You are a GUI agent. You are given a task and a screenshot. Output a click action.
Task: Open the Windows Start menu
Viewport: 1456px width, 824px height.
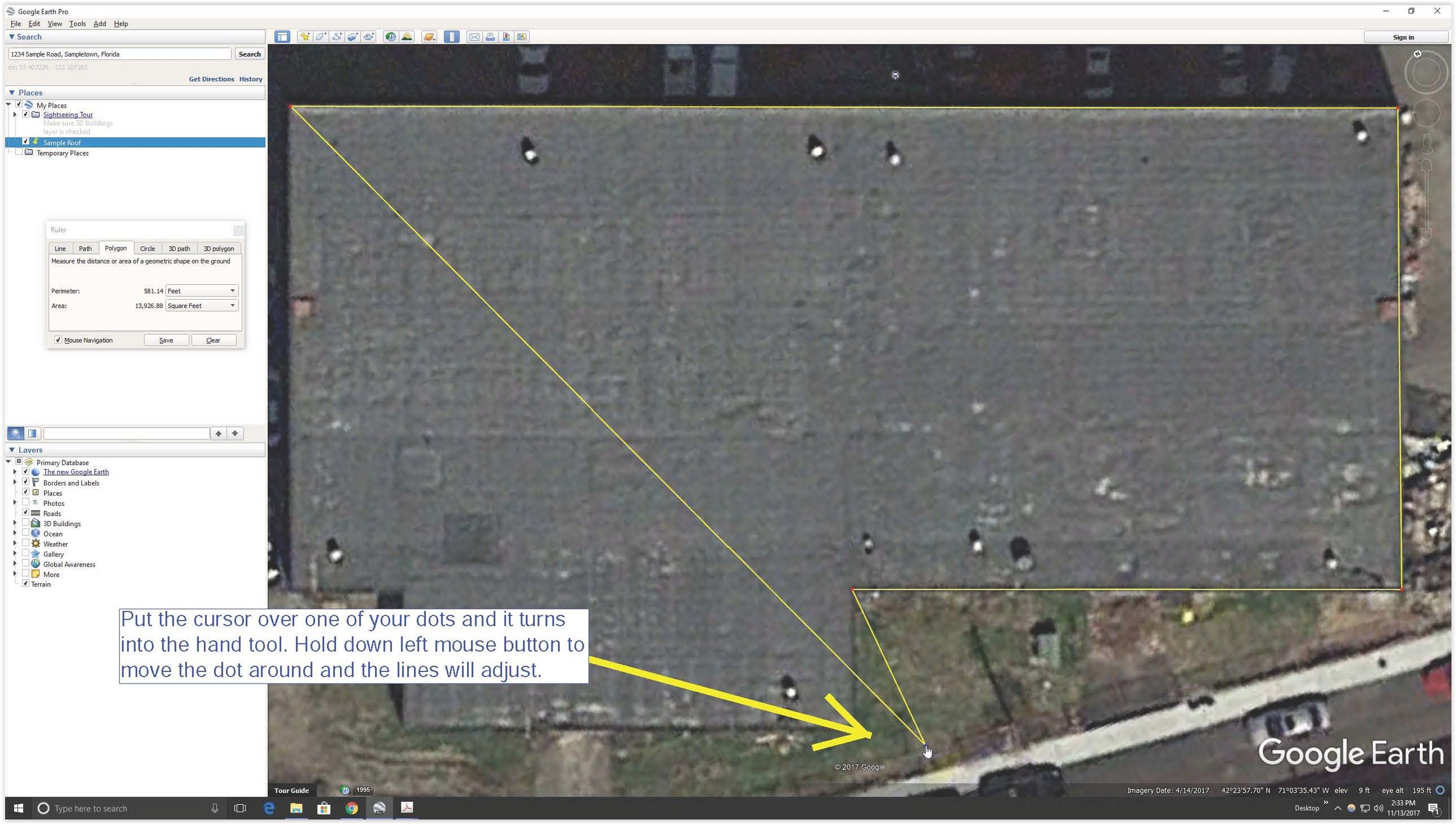point(19,808)
